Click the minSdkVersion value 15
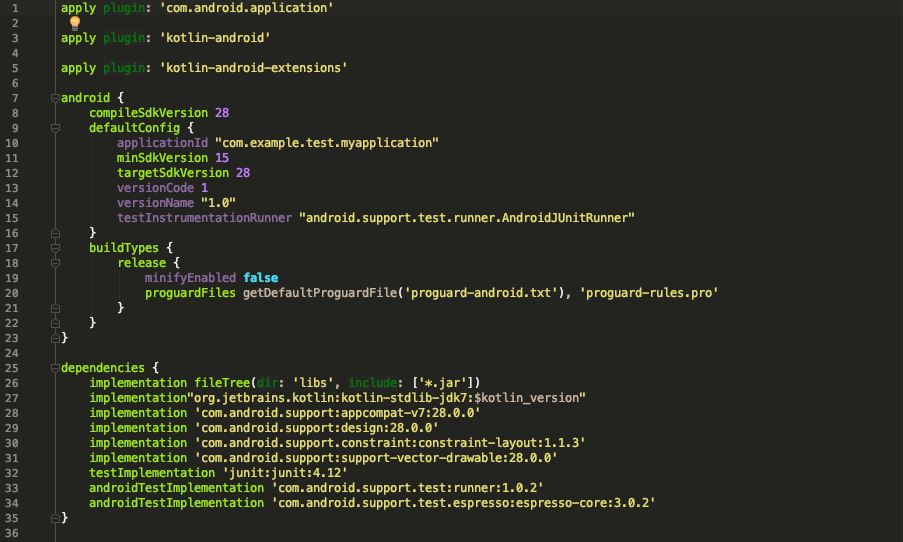 point(222,158)
